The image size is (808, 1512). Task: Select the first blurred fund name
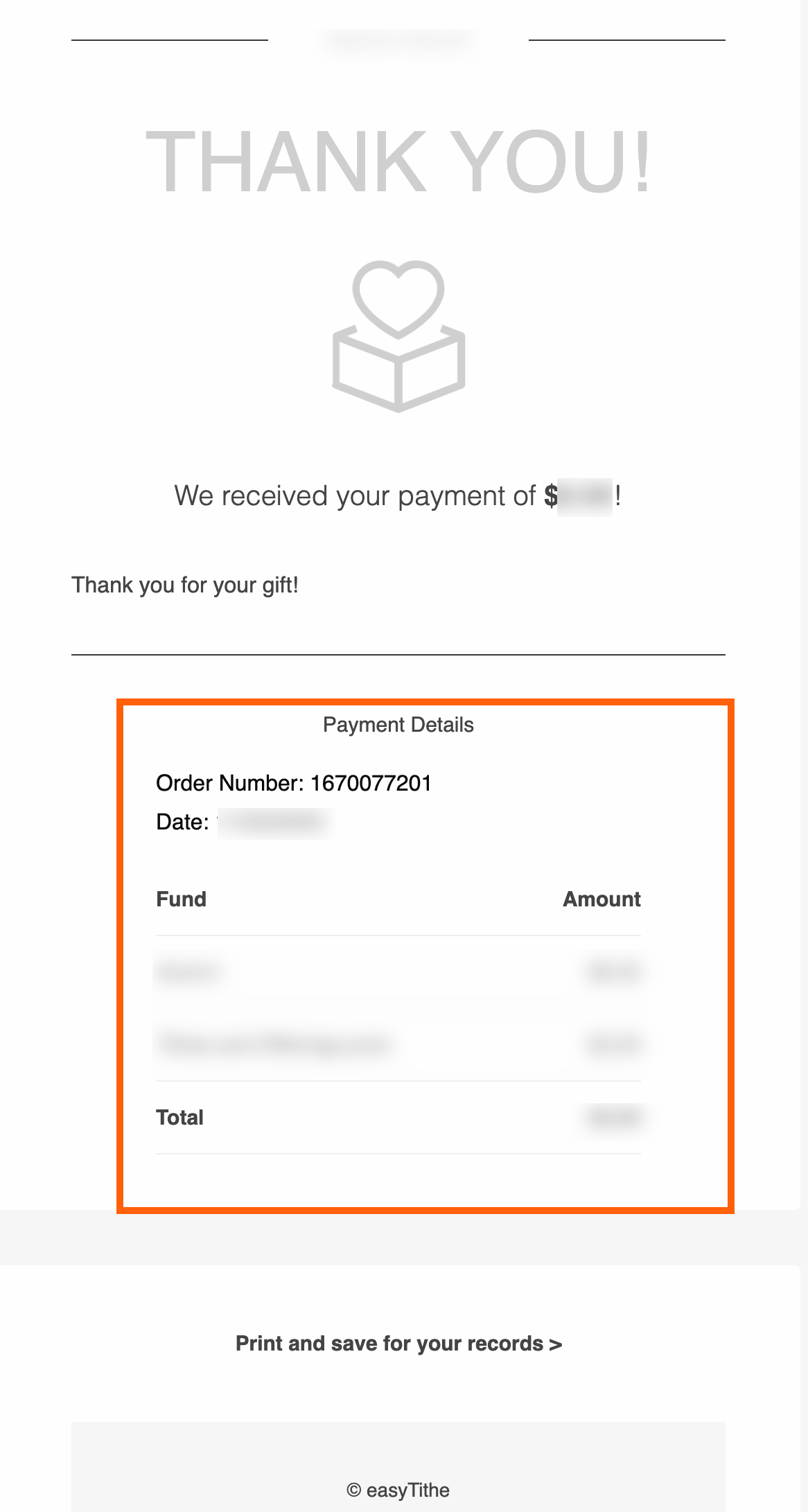click(x=189, y=972)
